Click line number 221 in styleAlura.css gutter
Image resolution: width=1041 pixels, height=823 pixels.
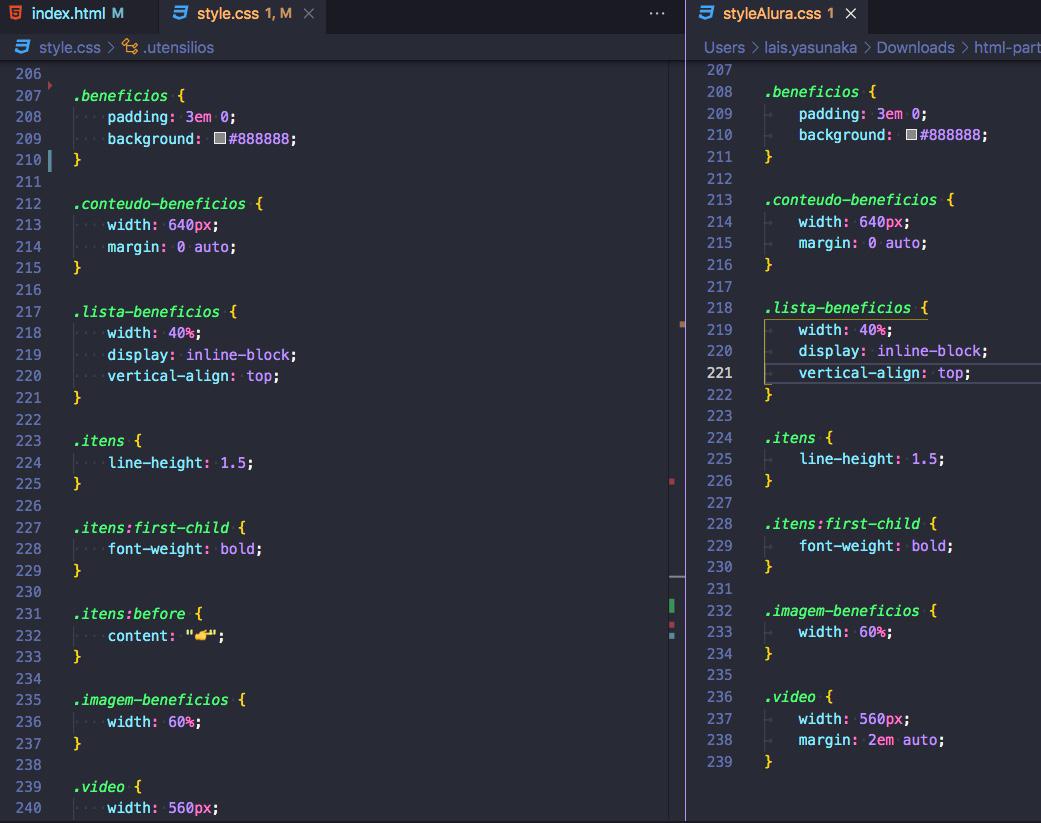point(720,373)
